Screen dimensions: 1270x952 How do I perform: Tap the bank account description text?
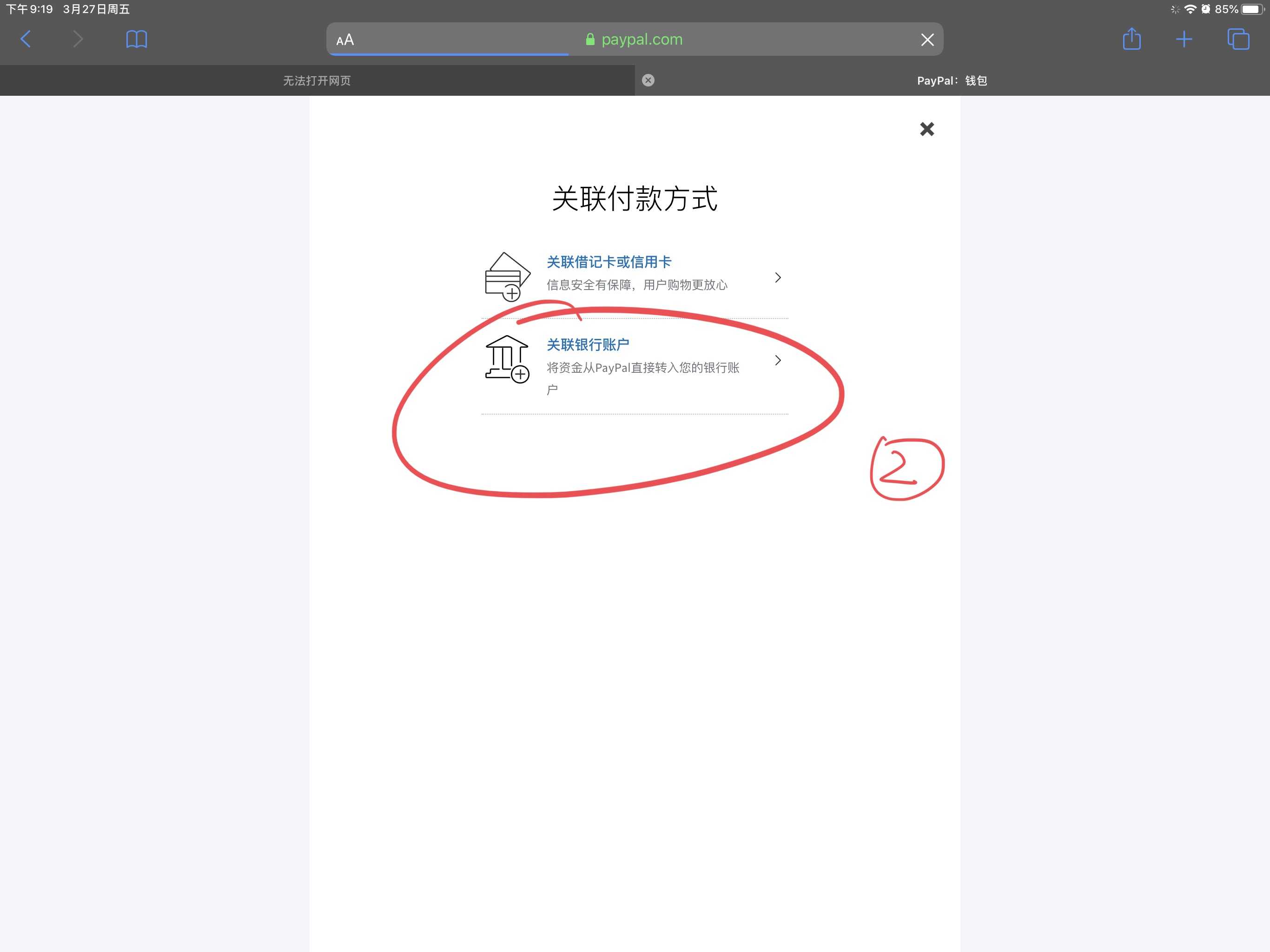tap(642, 368)
